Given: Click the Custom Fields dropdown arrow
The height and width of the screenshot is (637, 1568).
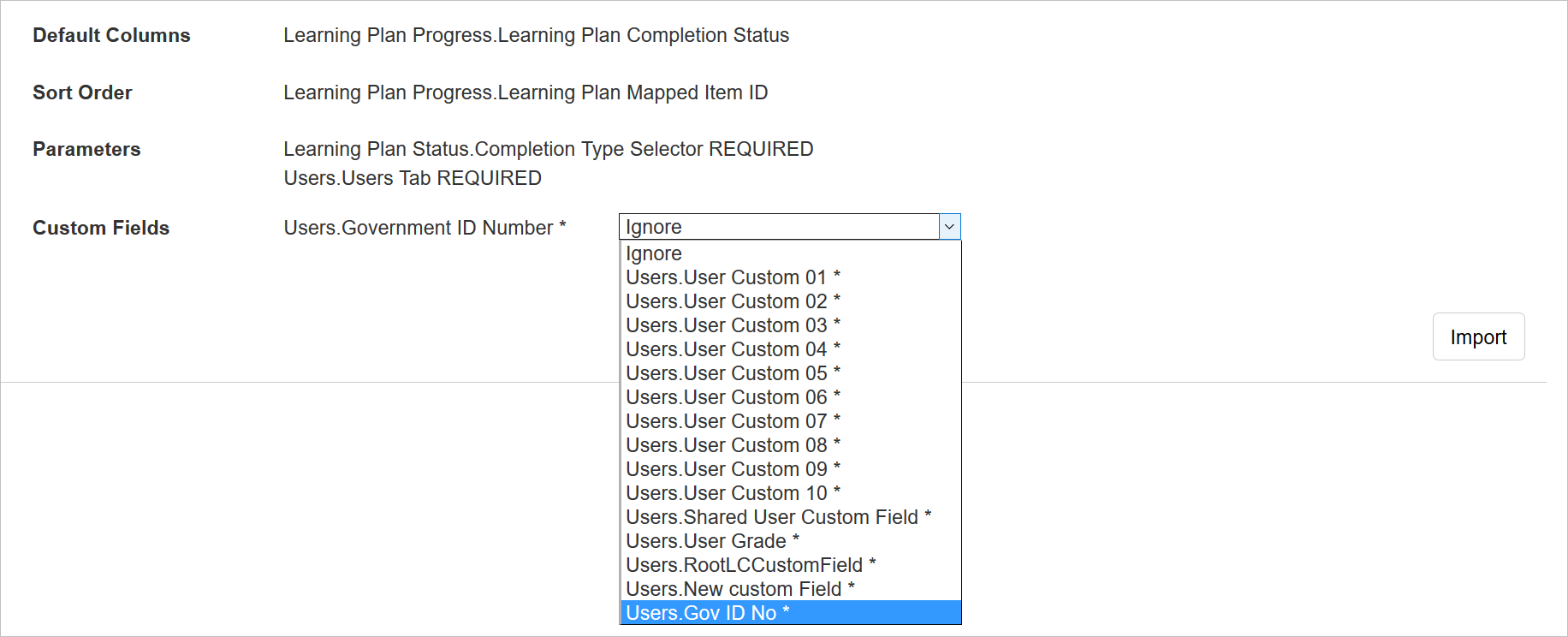Looking at the screenshot, I should (x=949, y=227).
